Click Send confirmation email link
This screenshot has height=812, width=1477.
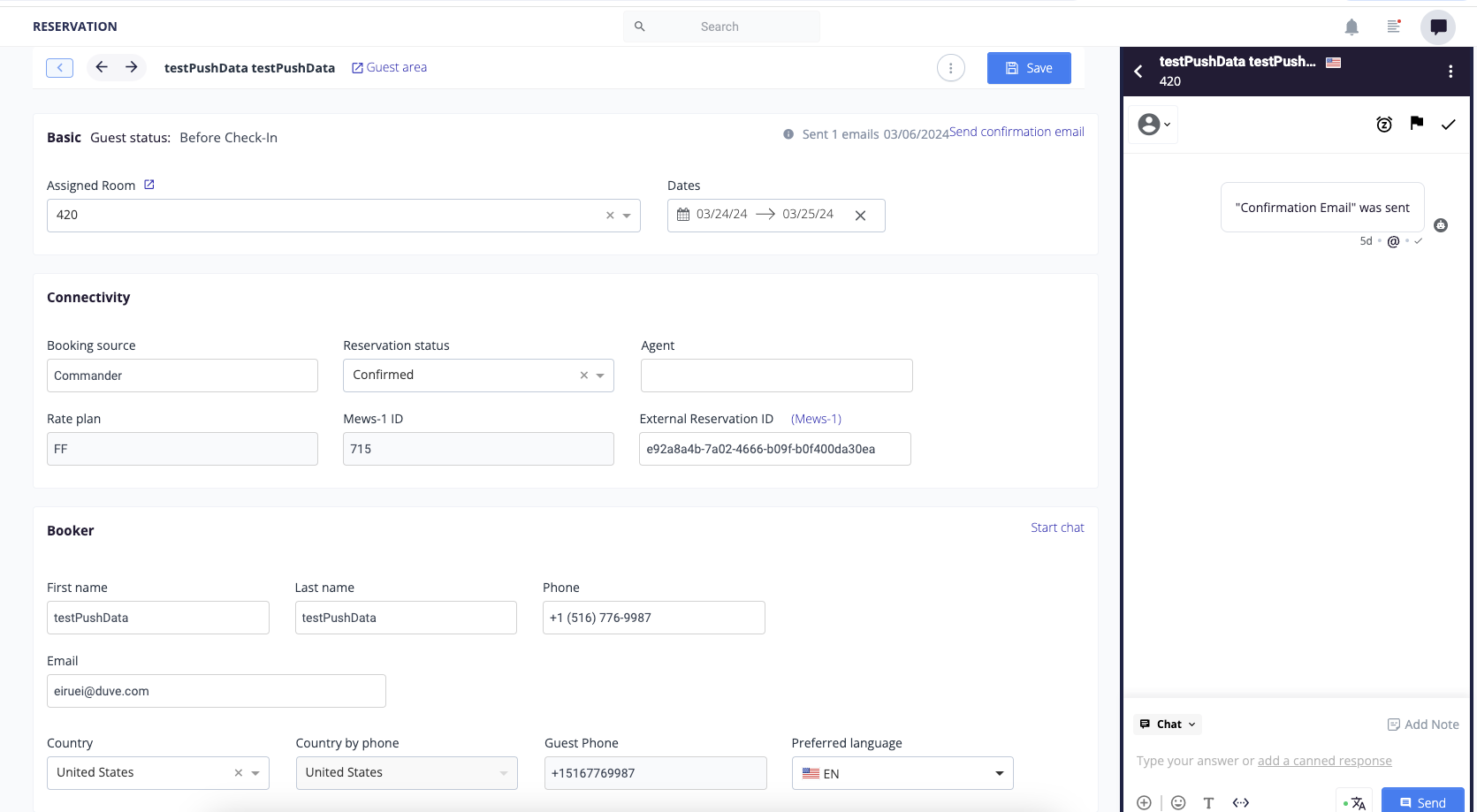tap(1016, 132)
